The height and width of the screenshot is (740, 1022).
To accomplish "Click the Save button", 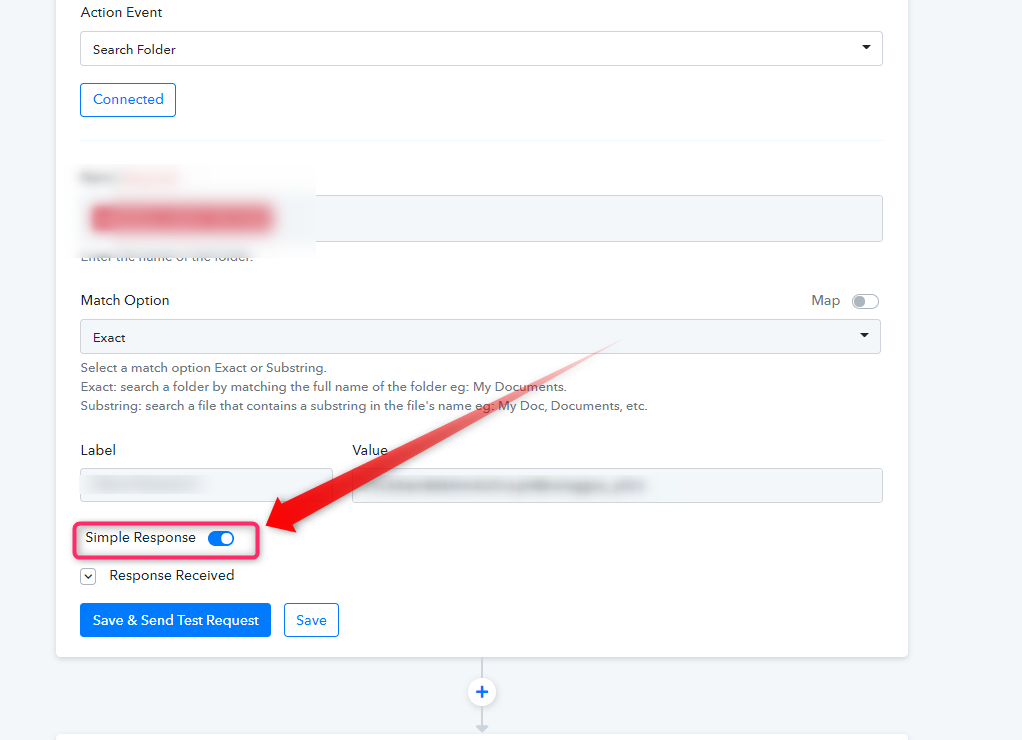I will coord(311,620).
